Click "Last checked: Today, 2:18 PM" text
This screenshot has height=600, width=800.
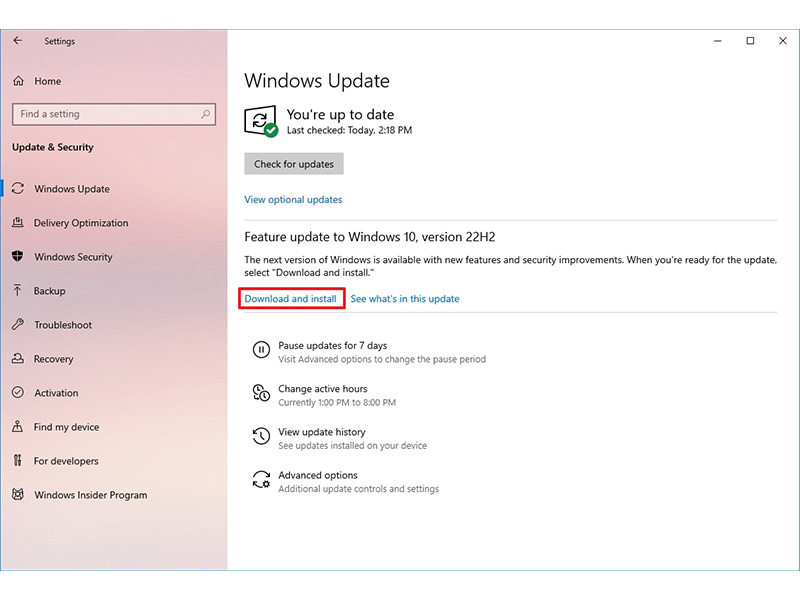349,130
